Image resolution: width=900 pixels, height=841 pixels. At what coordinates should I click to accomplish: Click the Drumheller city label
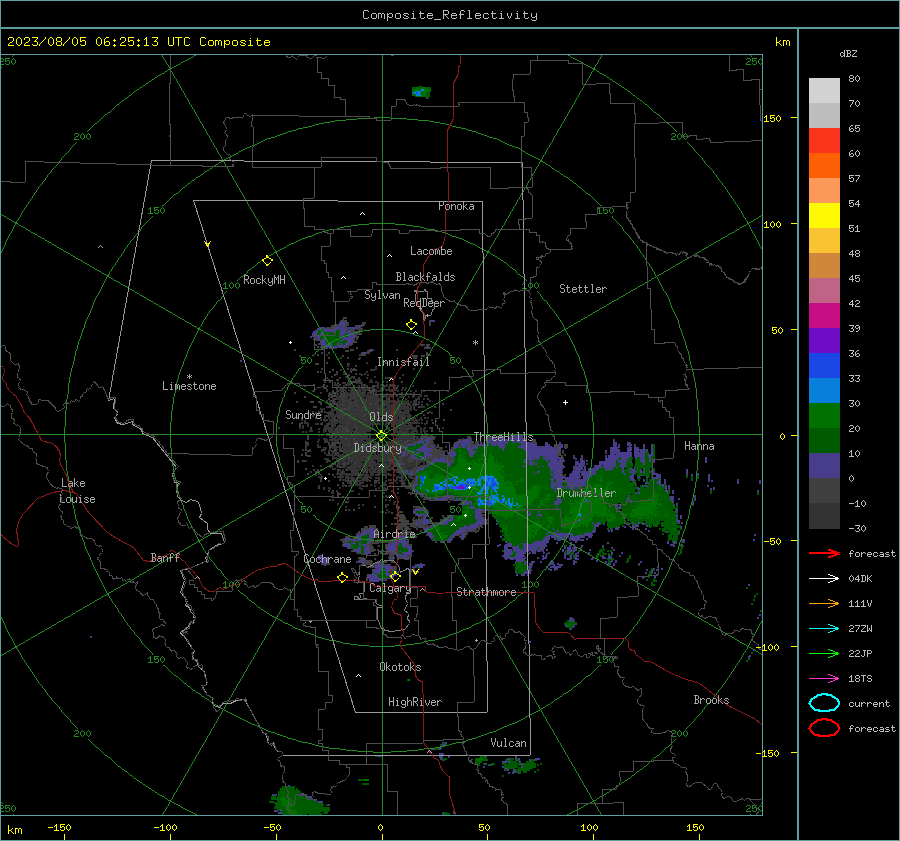pos(586,493)
